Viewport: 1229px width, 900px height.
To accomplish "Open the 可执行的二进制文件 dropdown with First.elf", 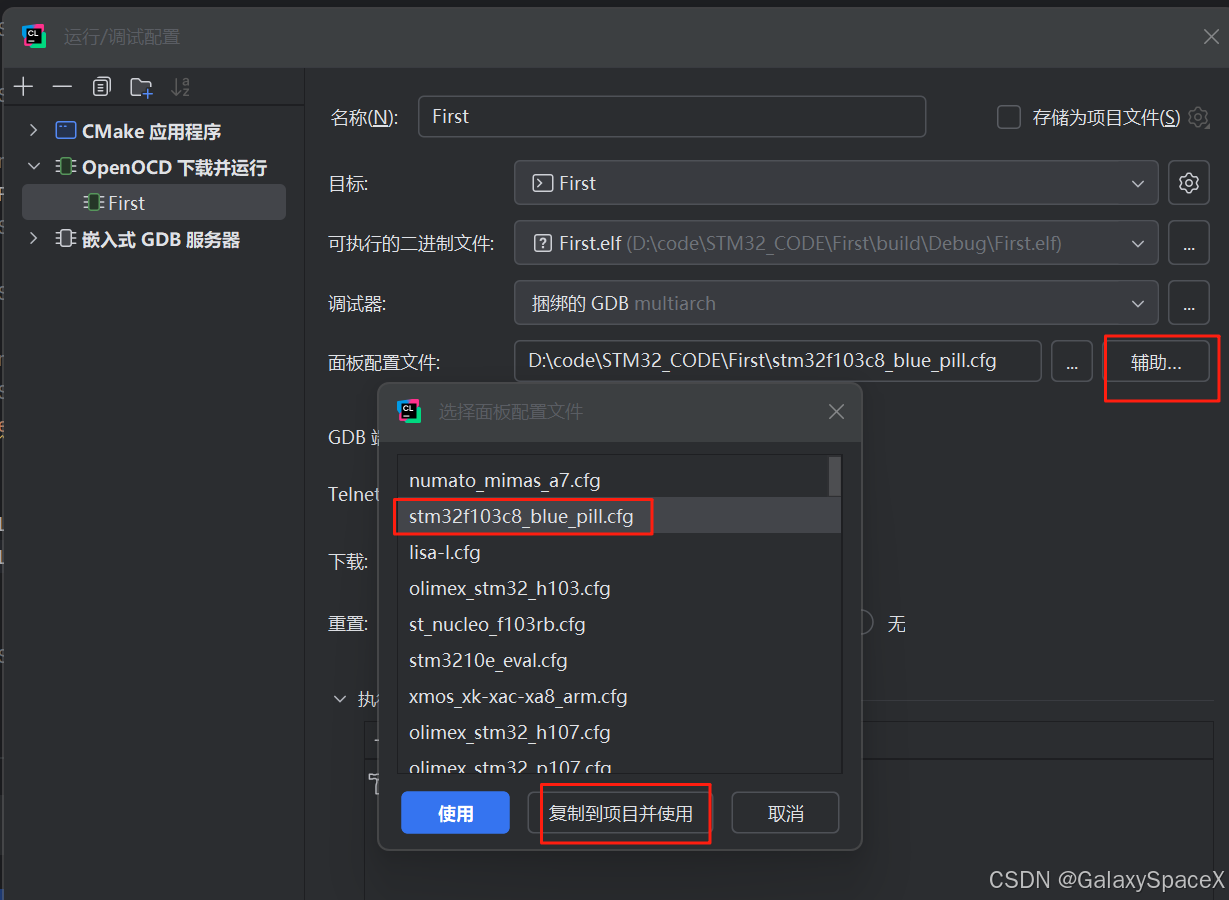I will click(x=836, y=243).
